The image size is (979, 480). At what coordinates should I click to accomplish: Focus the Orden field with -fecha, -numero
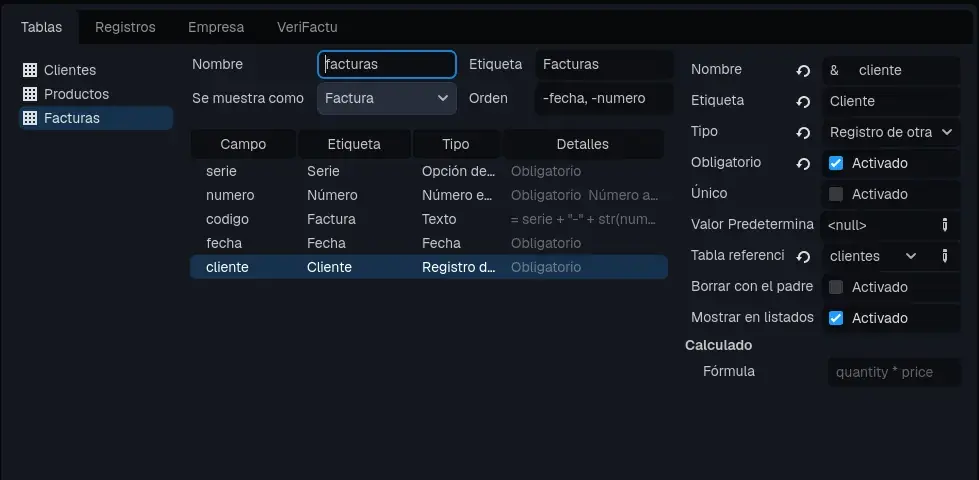(x=604, y=99)
